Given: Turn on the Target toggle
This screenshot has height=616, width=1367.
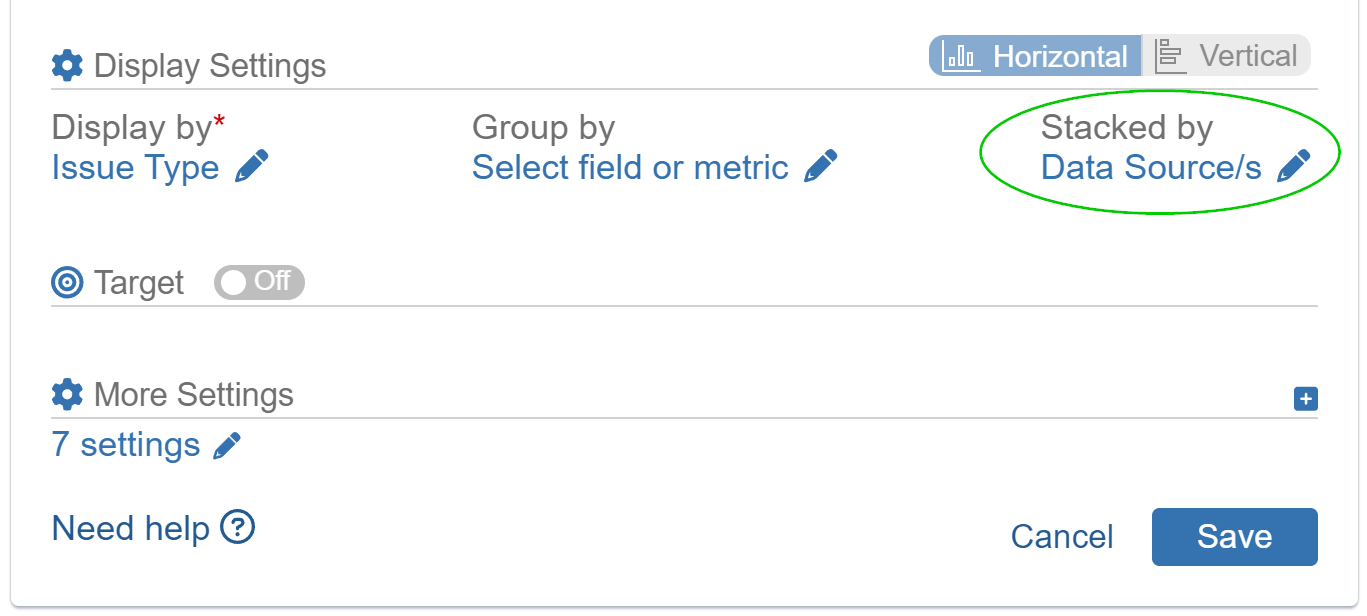Looking at the screenshot, I should [x=258, y=282].
